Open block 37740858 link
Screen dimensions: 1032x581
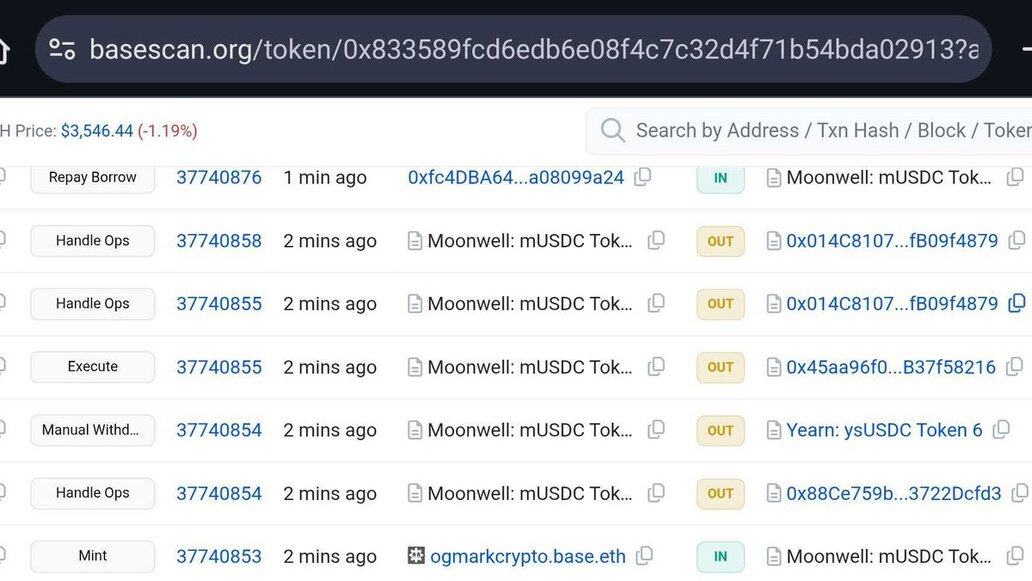click(219, 241)
